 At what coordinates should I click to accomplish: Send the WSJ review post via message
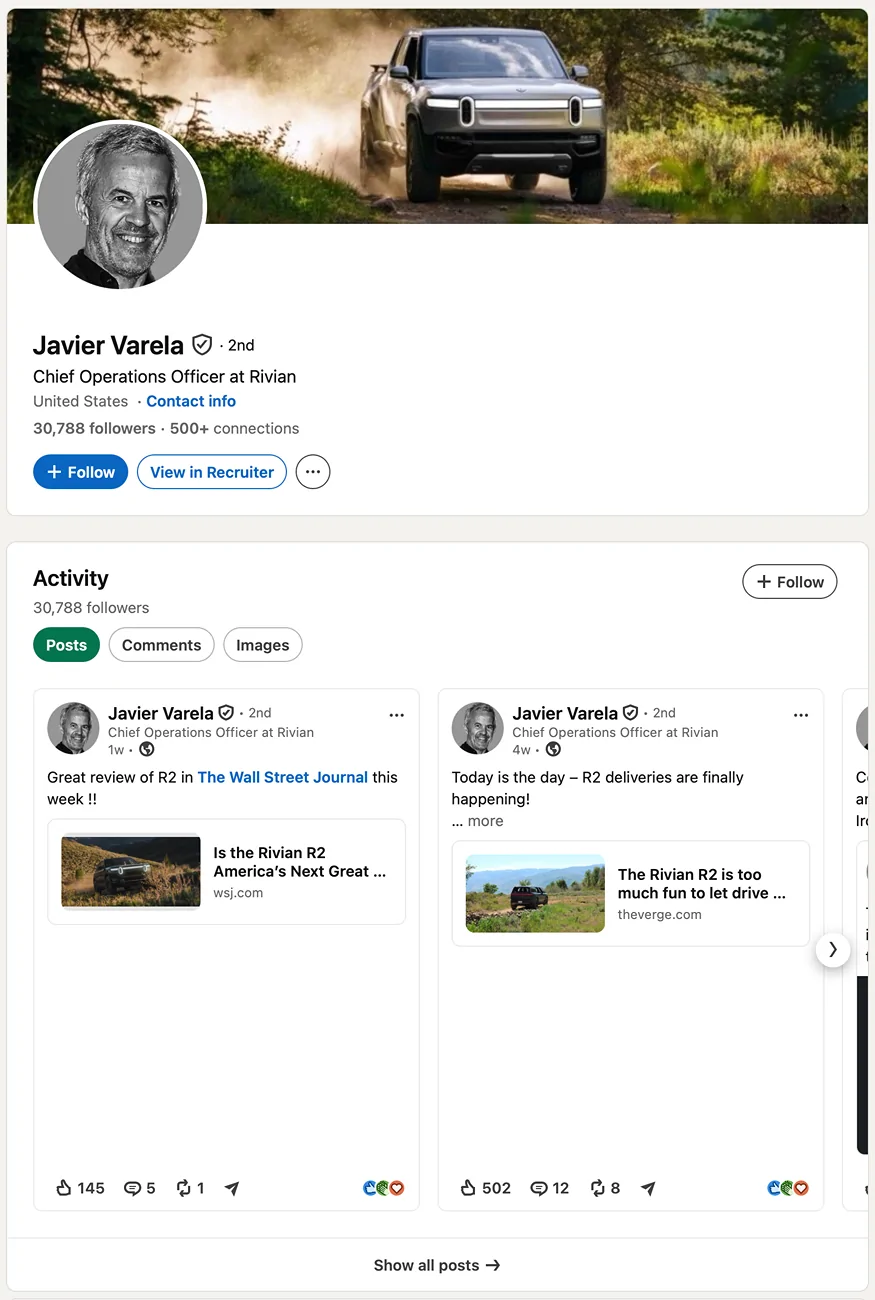coord(232,1188)
